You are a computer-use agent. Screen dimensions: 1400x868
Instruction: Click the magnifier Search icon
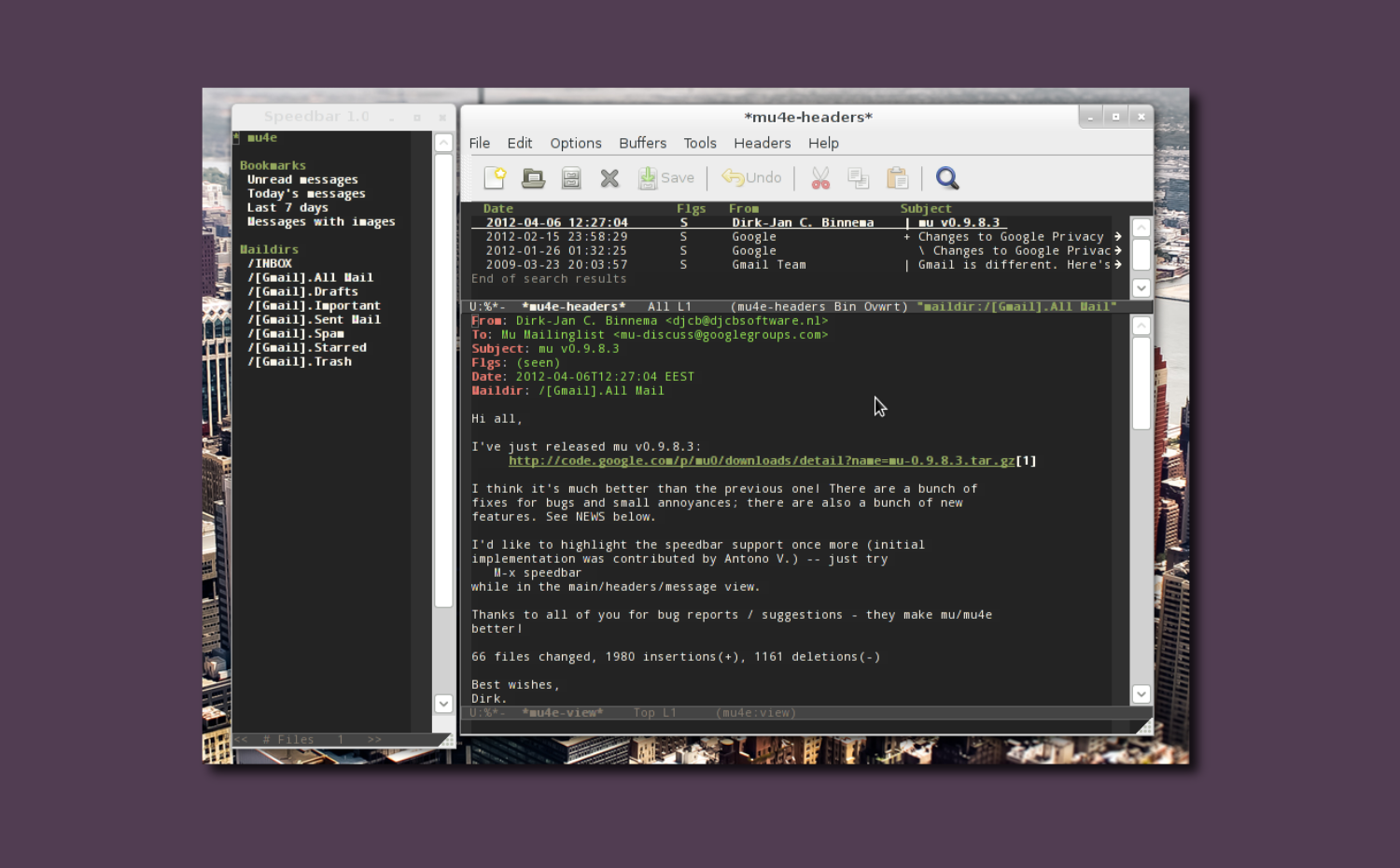pyautogui.click(x=947, y=177)
